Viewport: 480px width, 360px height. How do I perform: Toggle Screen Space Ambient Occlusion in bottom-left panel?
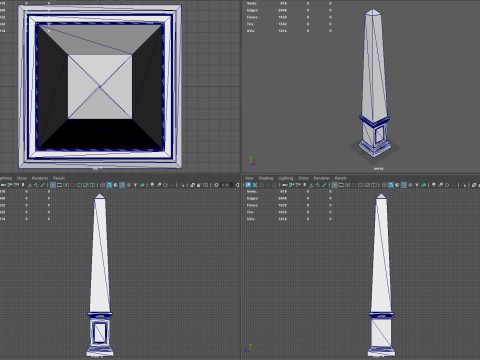click(152, 185)
